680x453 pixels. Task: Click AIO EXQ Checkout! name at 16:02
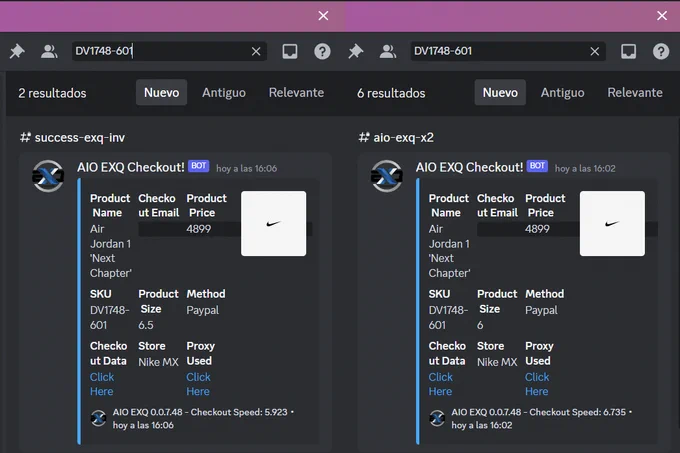point(469,167)
